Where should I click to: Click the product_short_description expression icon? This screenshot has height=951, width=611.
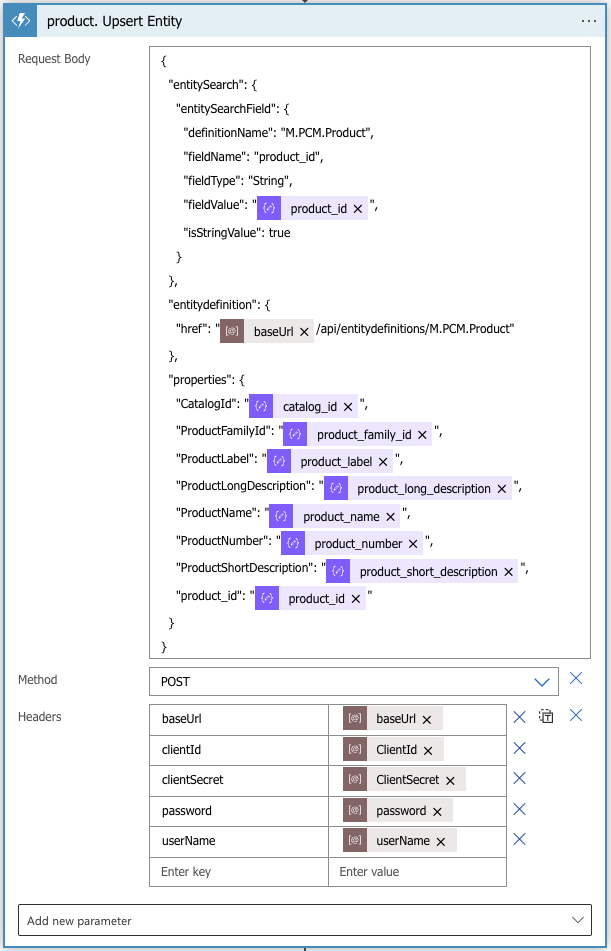339,571
